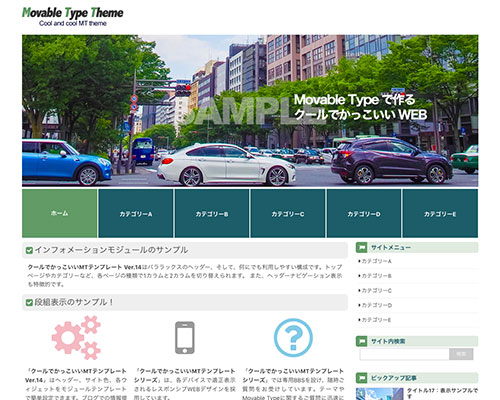The image size is (500, 400).
Task: Open カテゴリーB in the sidebar site menu
Action: point(376,276)
